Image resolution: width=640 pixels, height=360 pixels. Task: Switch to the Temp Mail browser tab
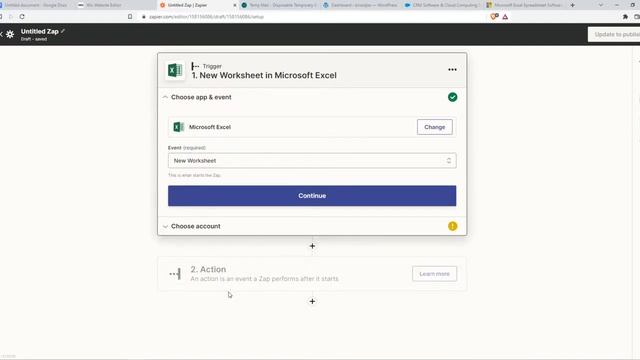pos(279,5)
